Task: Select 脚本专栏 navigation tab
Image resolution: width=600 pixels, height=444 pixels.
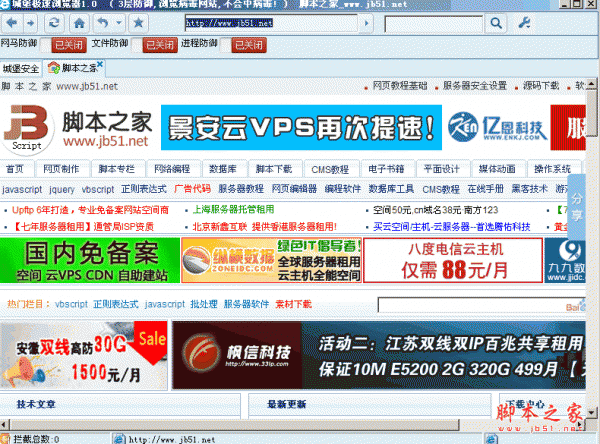Action: point(117,169)
